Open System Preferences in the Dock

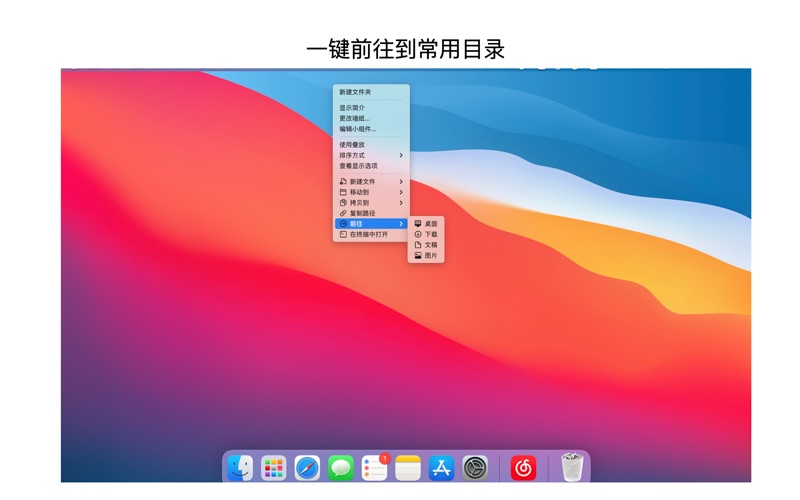(475, 467)
